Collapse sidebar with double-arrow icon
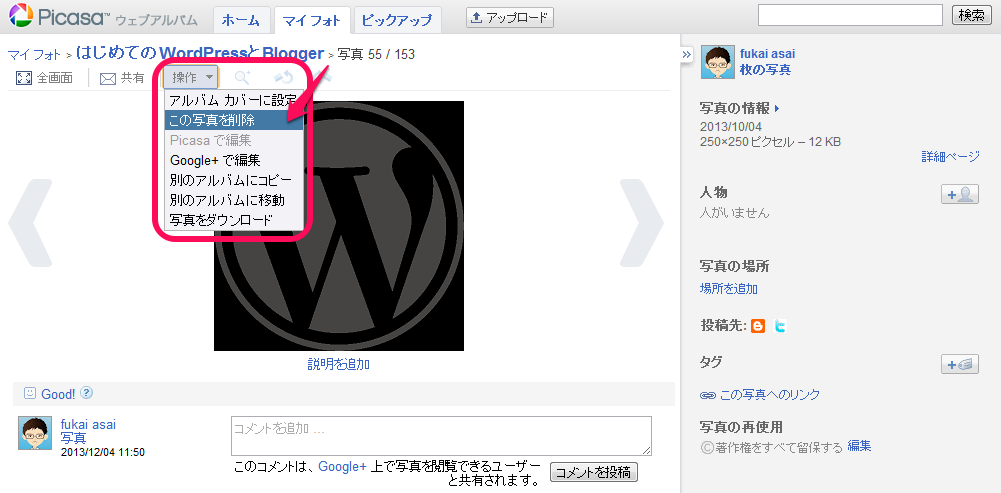1001x493 pixels. (x=687, y=54)
